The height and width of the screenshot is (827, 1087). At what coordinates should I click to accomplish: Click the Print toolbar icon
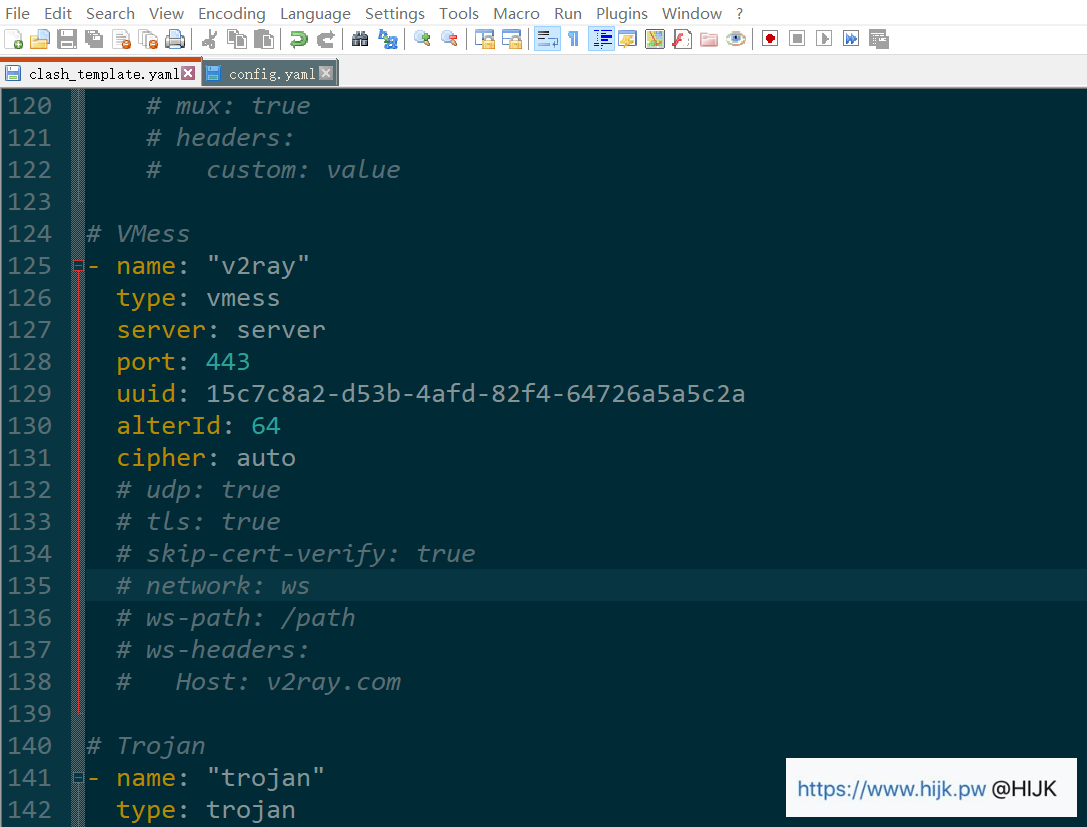tap(175, 39)
